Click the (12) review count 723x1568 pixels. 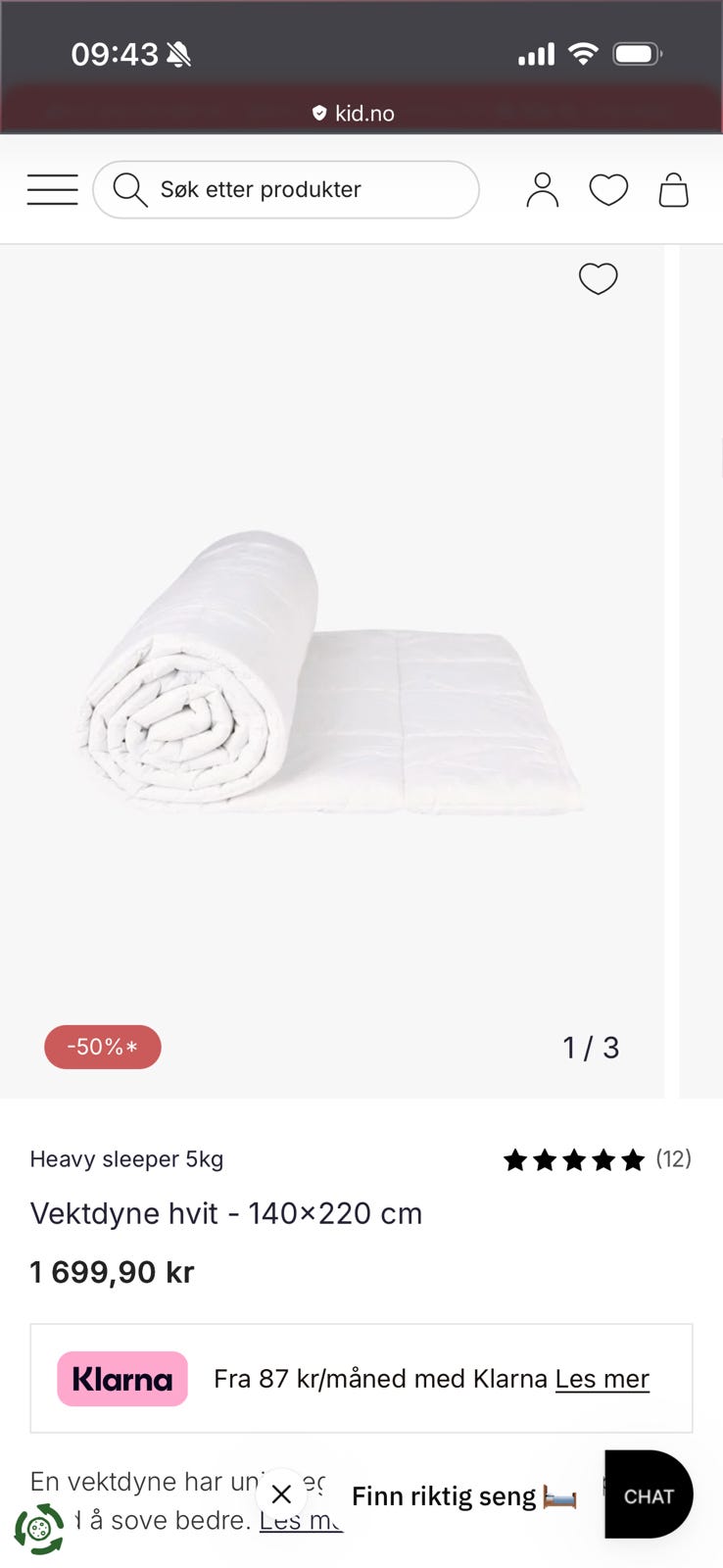coord(674,1159)
